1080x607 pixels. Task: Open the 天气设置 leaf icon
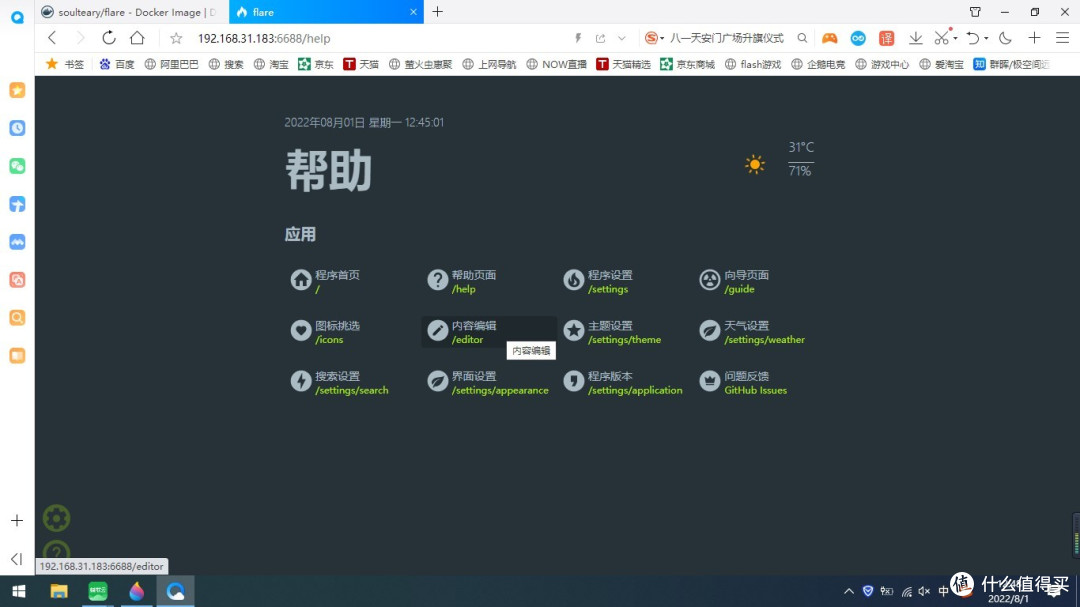point(709,331)
